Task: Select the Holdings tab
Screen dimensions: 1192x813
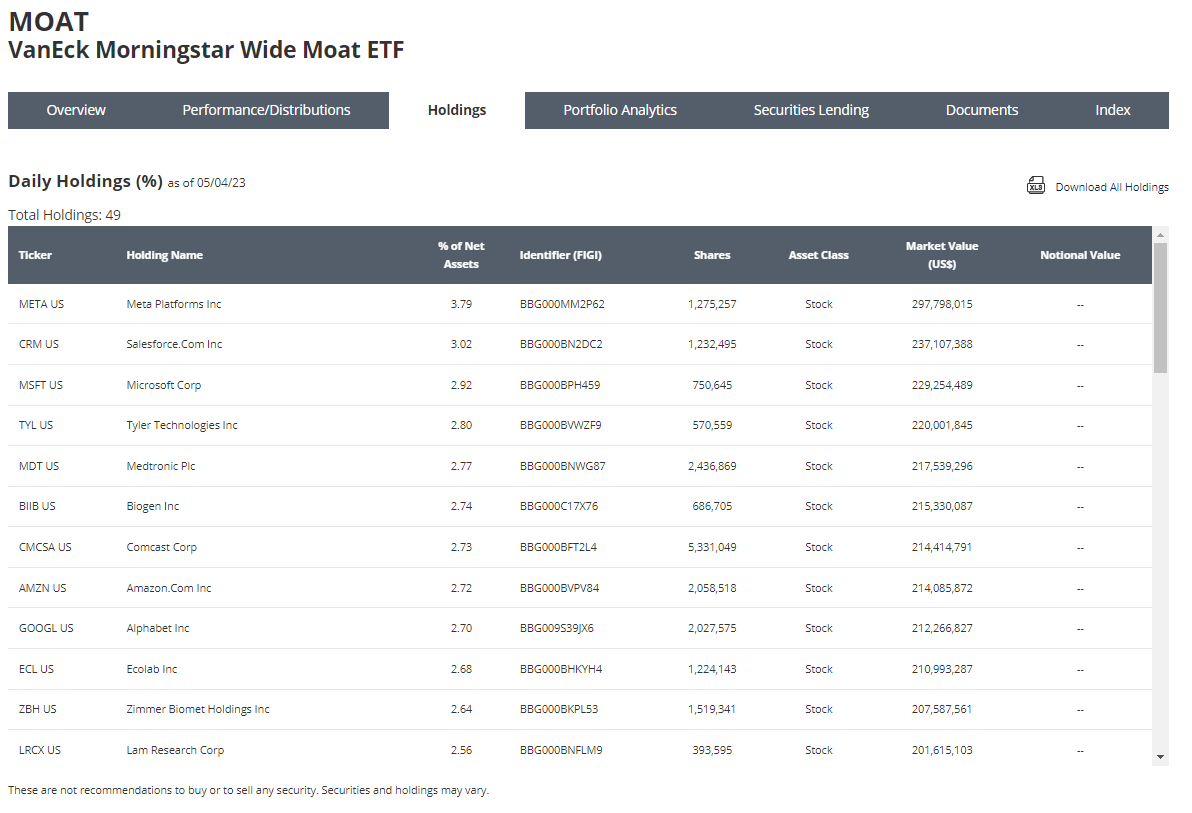Action: coord(457,110)
